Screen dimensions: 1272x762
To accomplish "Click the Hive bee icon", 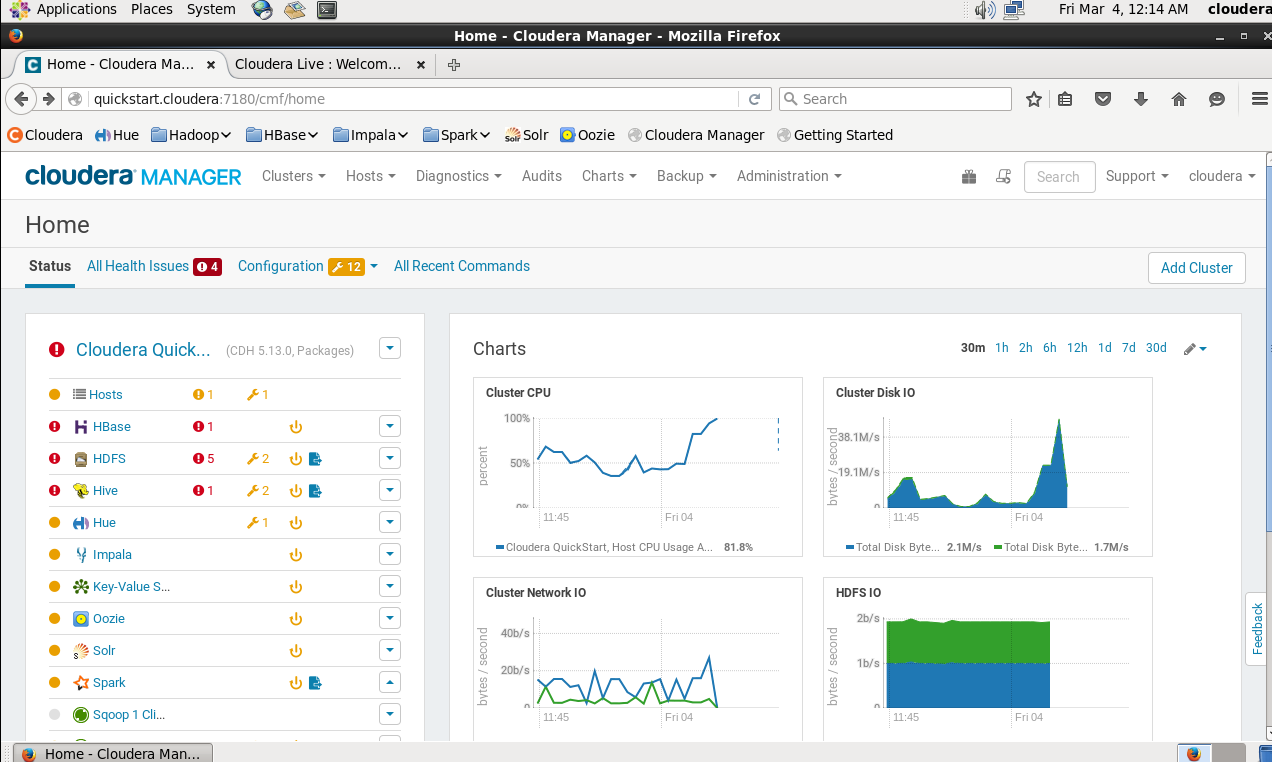I will point(81,491).
